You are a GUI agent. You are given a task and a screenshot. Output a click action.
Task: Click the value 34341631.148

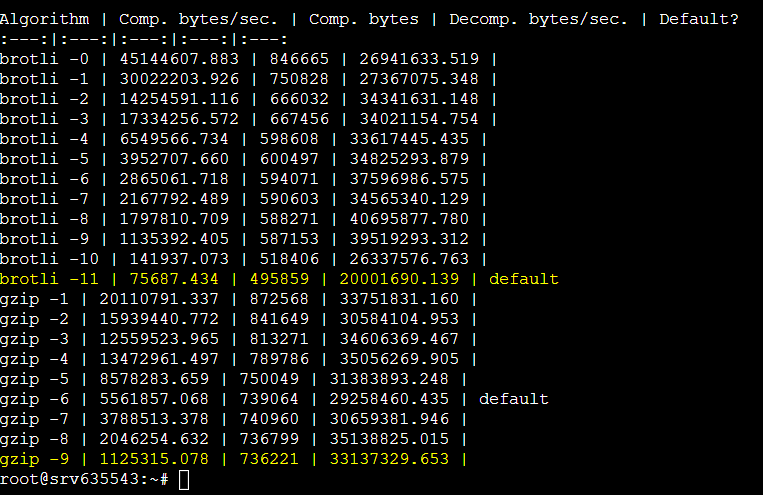(x=419, y=99)
